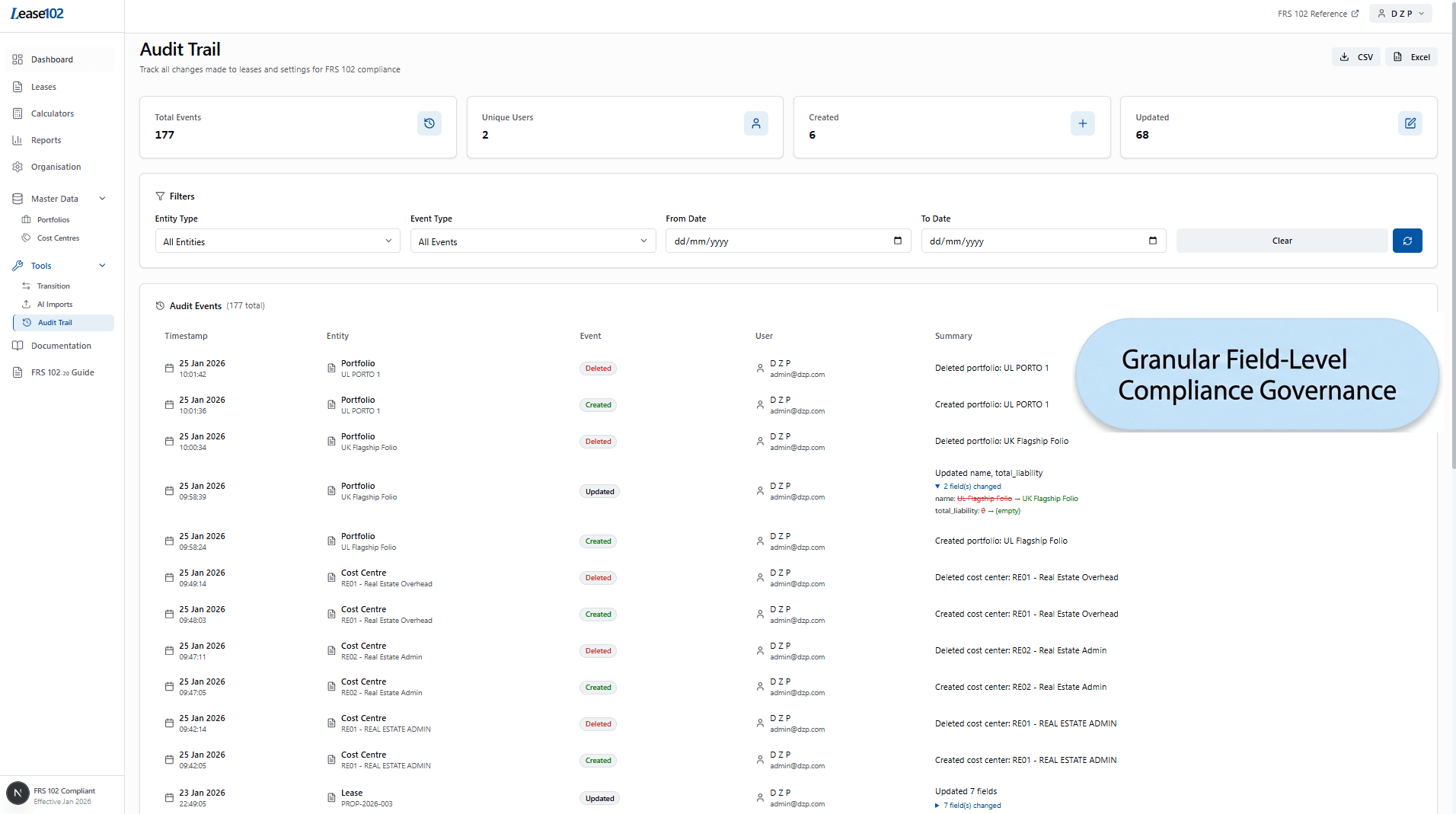This screenshot has height=814, width=1456.
Task: Click the From Date input field
Action: coord(777,241)
